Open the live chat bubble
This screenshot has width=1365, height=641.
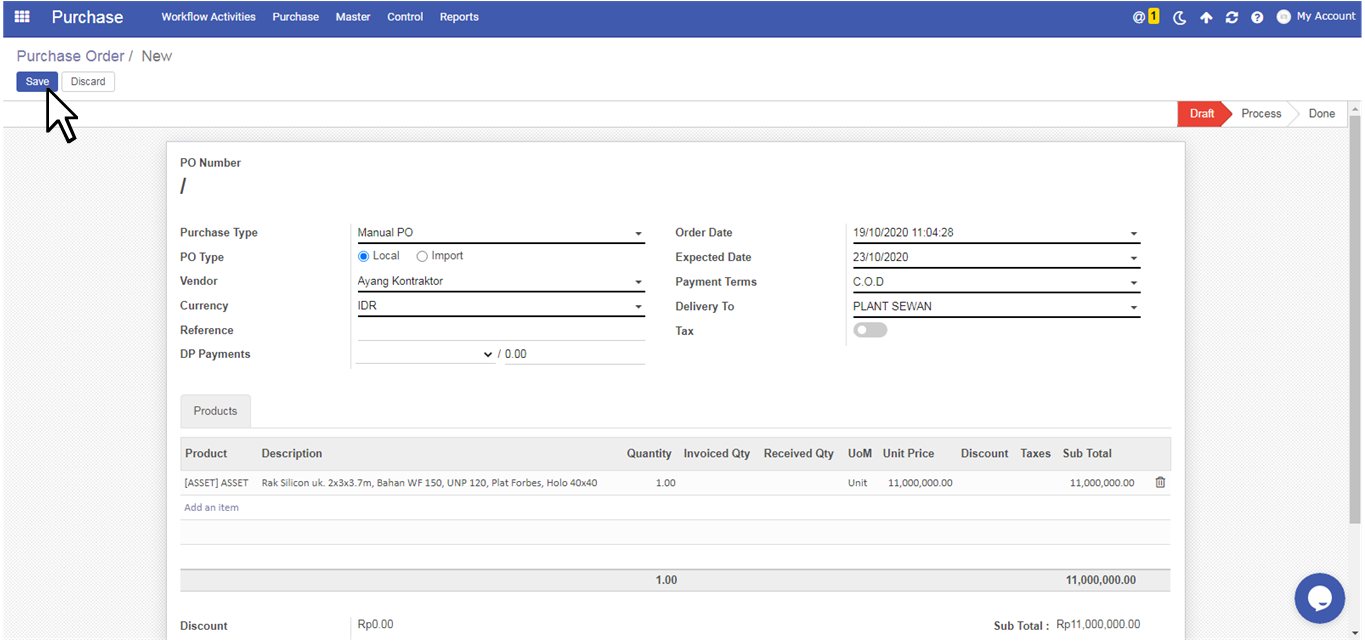1319,598
